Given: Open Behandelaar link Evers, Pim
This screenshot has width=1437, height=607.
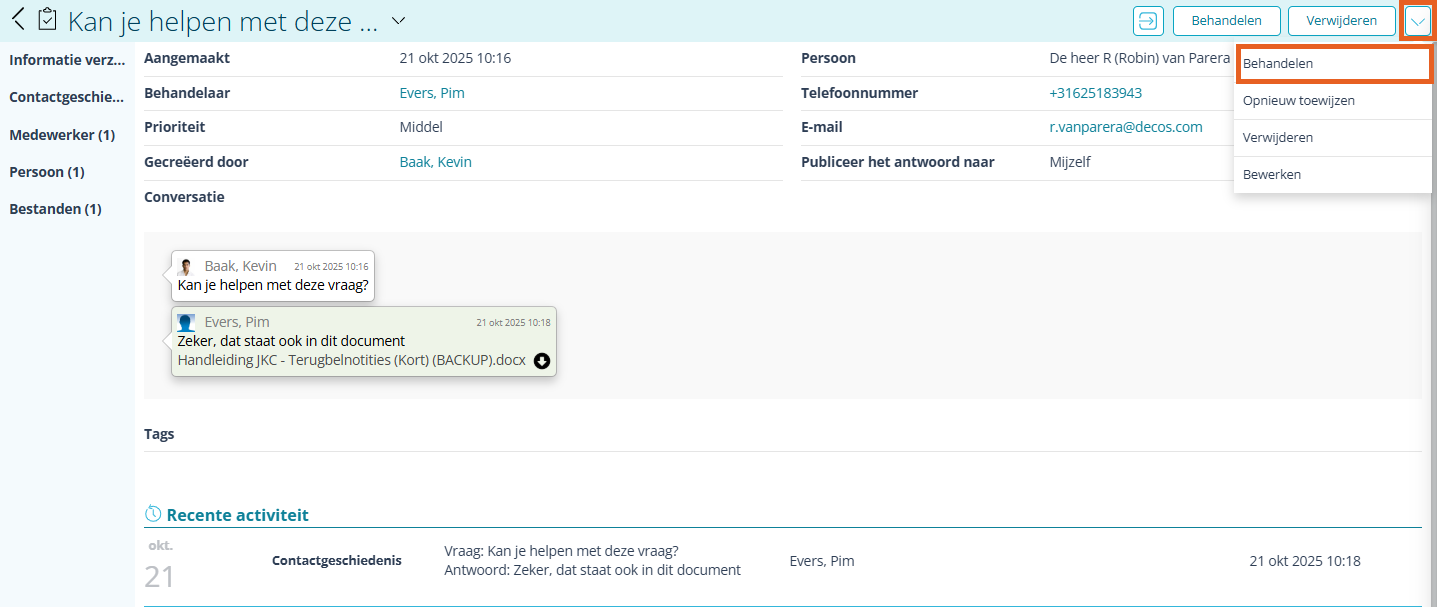Looking at the screenshot, I should 432,94.
